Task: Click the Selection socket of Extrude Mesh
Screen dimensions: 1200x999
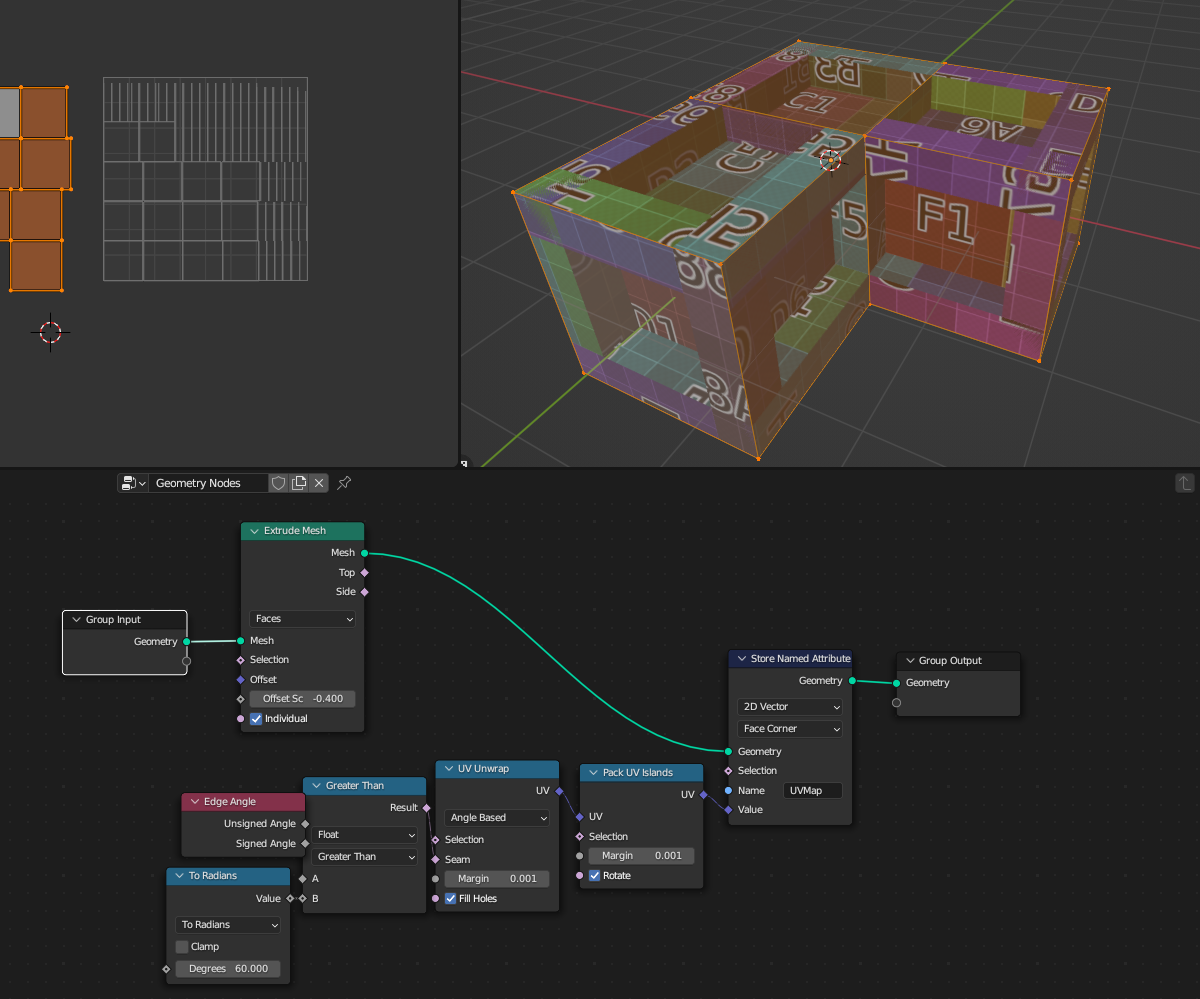Action: pyautogui.click(x=240, y=660)
